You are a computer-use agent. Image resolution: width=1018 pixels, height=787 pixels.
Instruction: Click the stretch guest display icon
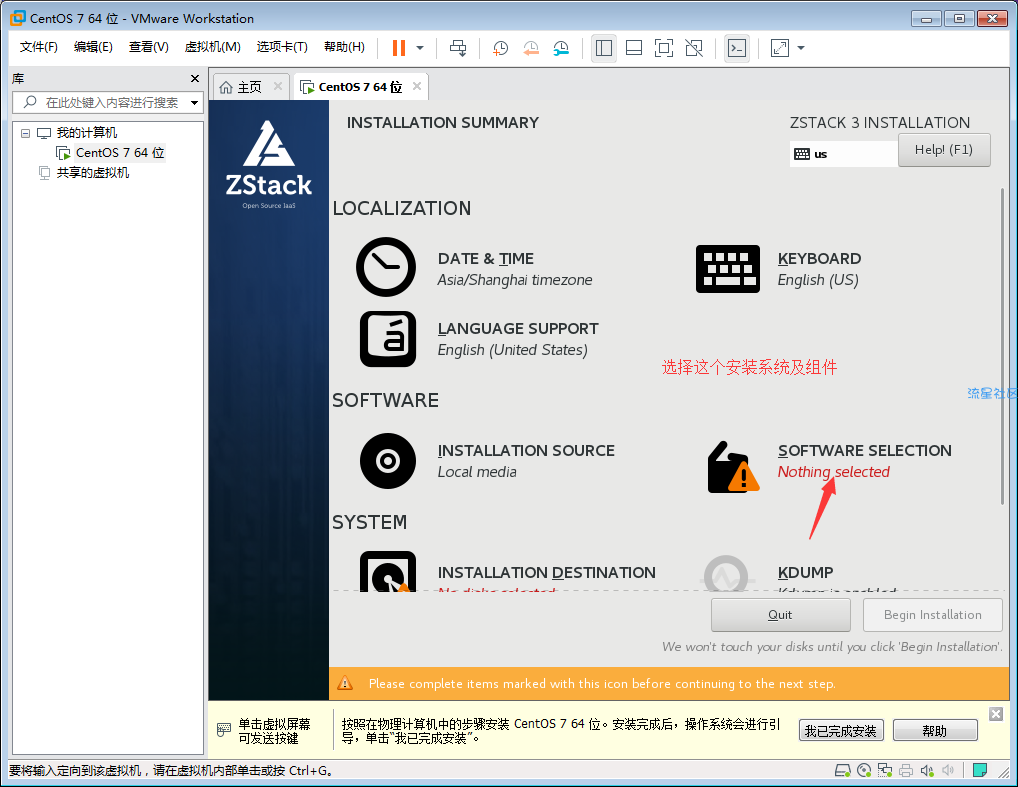point(779,47)
